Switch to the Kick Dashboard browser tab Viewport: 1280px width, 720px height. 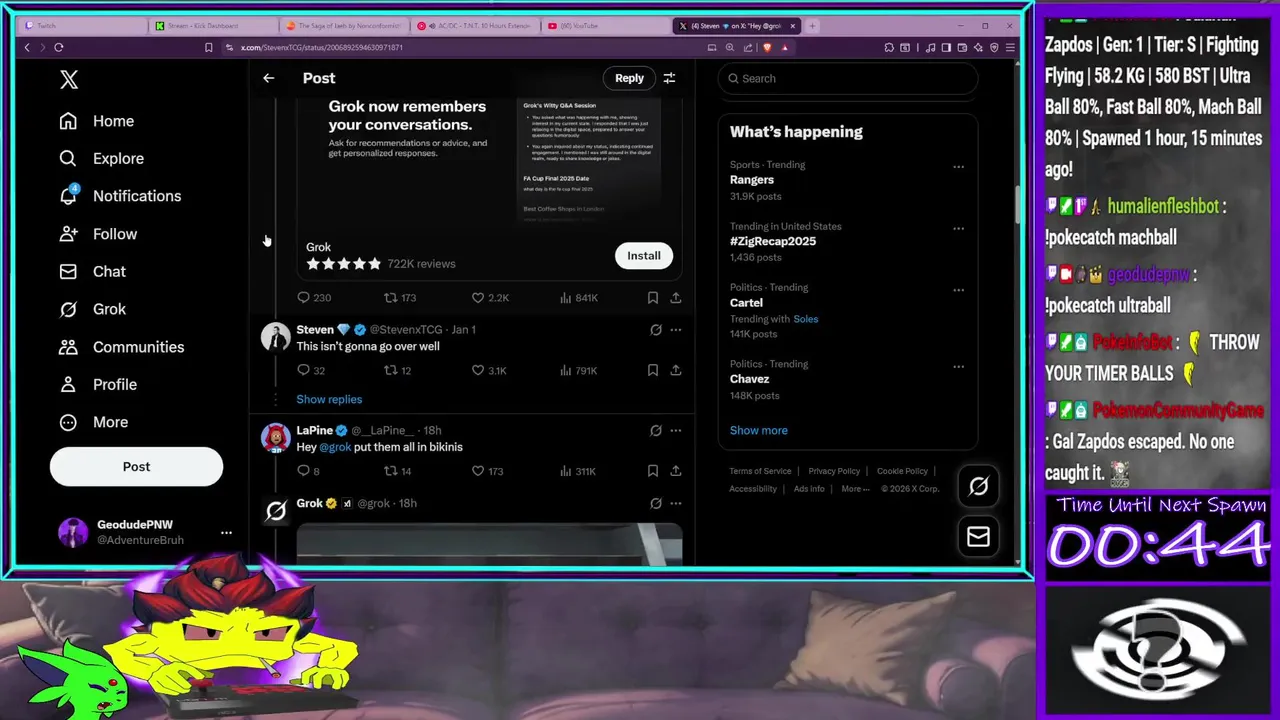point(213,26)
